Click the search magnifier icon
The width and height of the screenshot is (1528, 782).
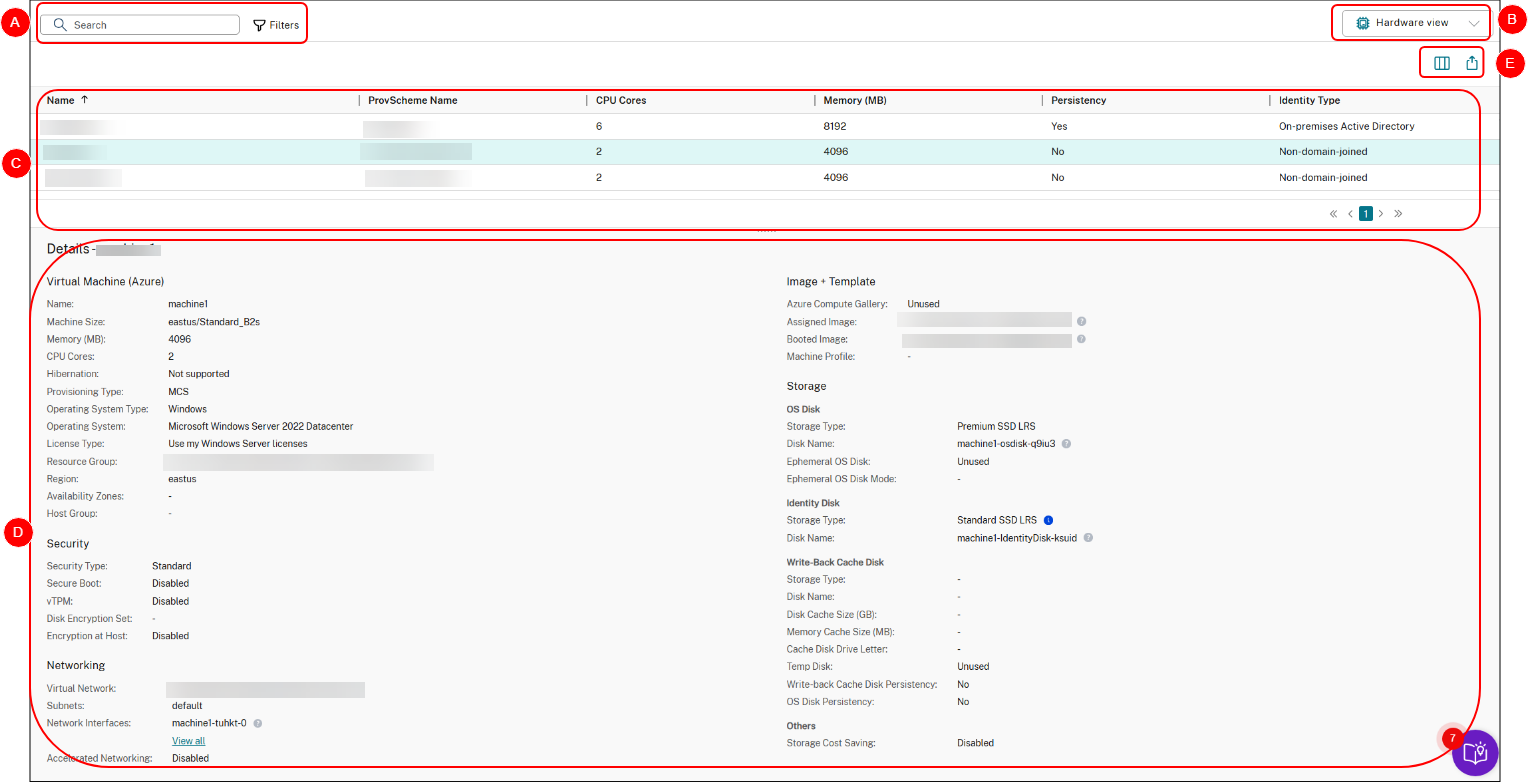click(x=59, y=23)
